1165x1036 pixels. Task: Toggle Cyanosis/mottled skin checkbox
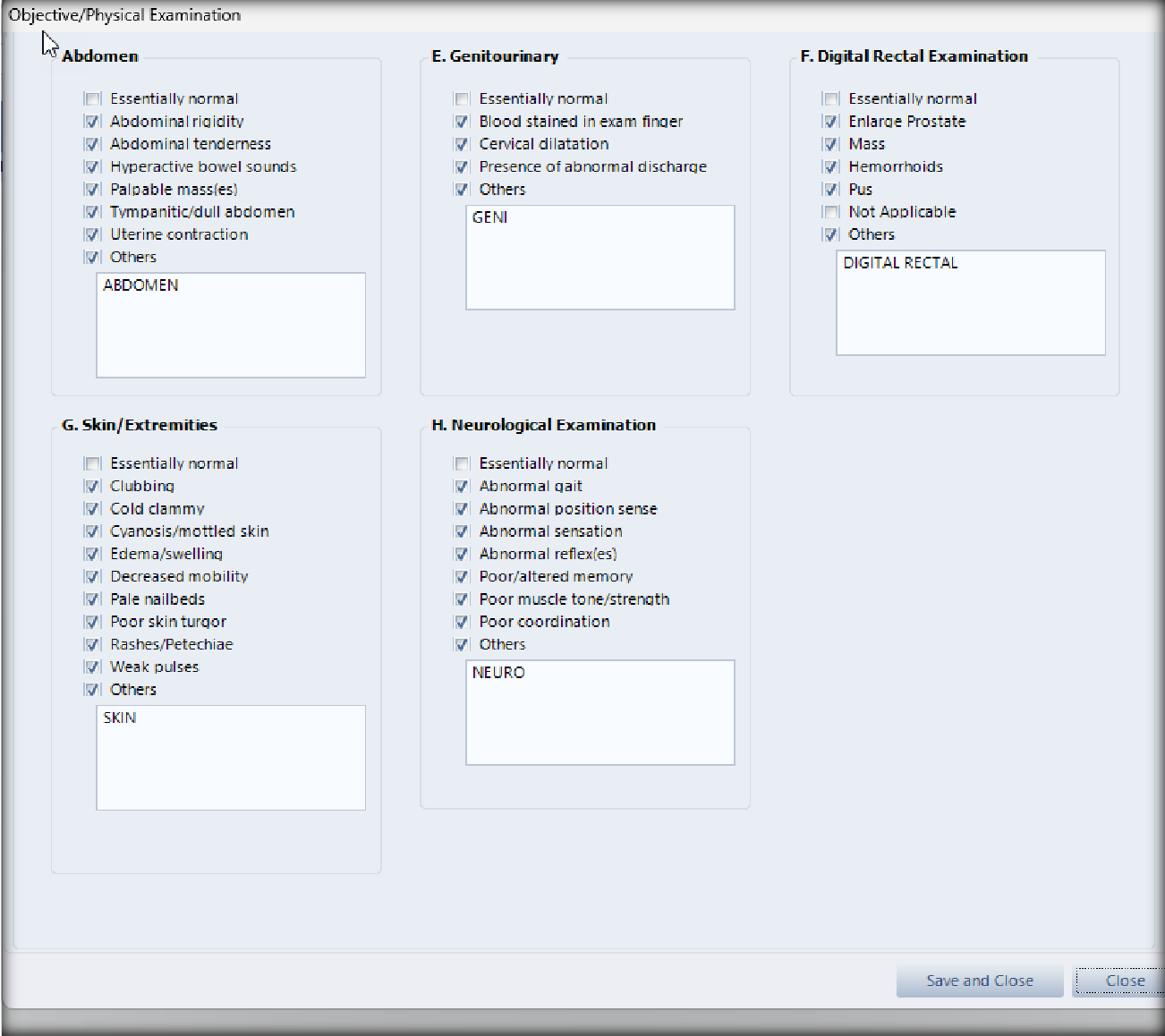92,531
